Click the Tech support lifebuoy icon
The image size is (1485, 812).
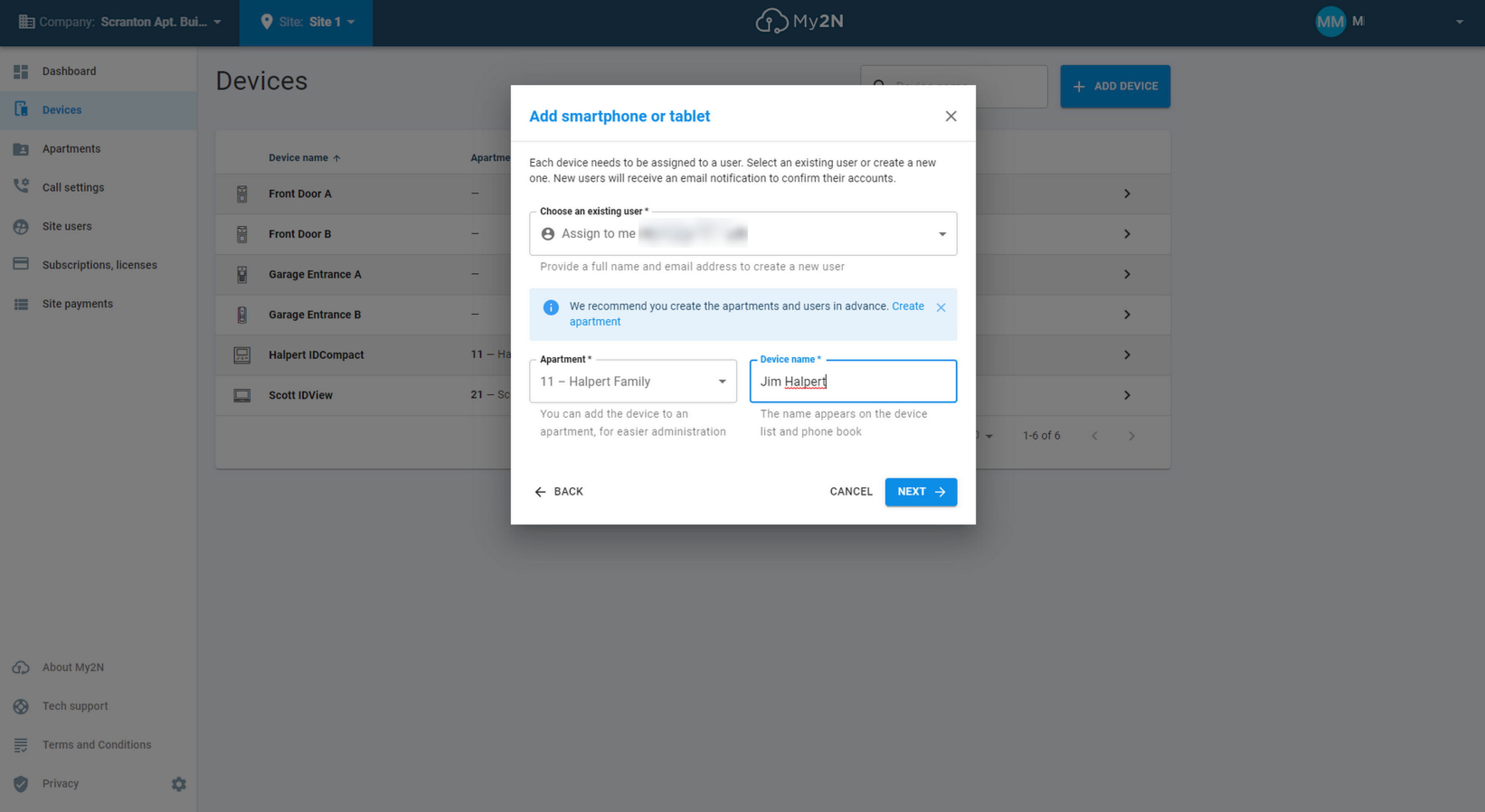click(x=21, y=706)
